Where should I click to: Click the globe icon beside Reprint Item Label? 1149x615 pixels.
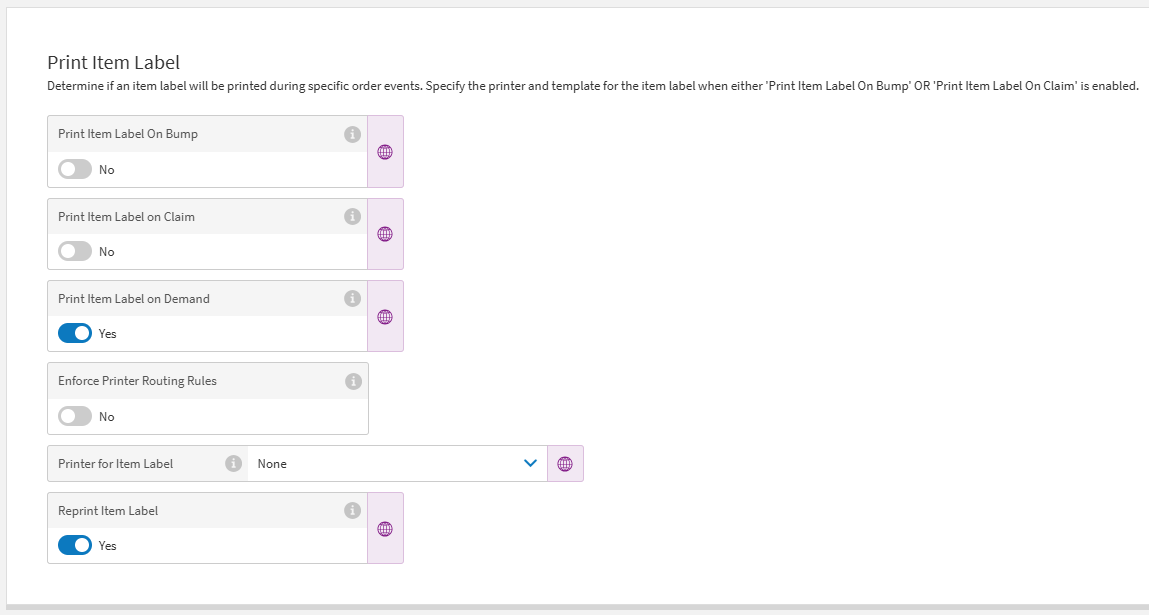[385, 528]
